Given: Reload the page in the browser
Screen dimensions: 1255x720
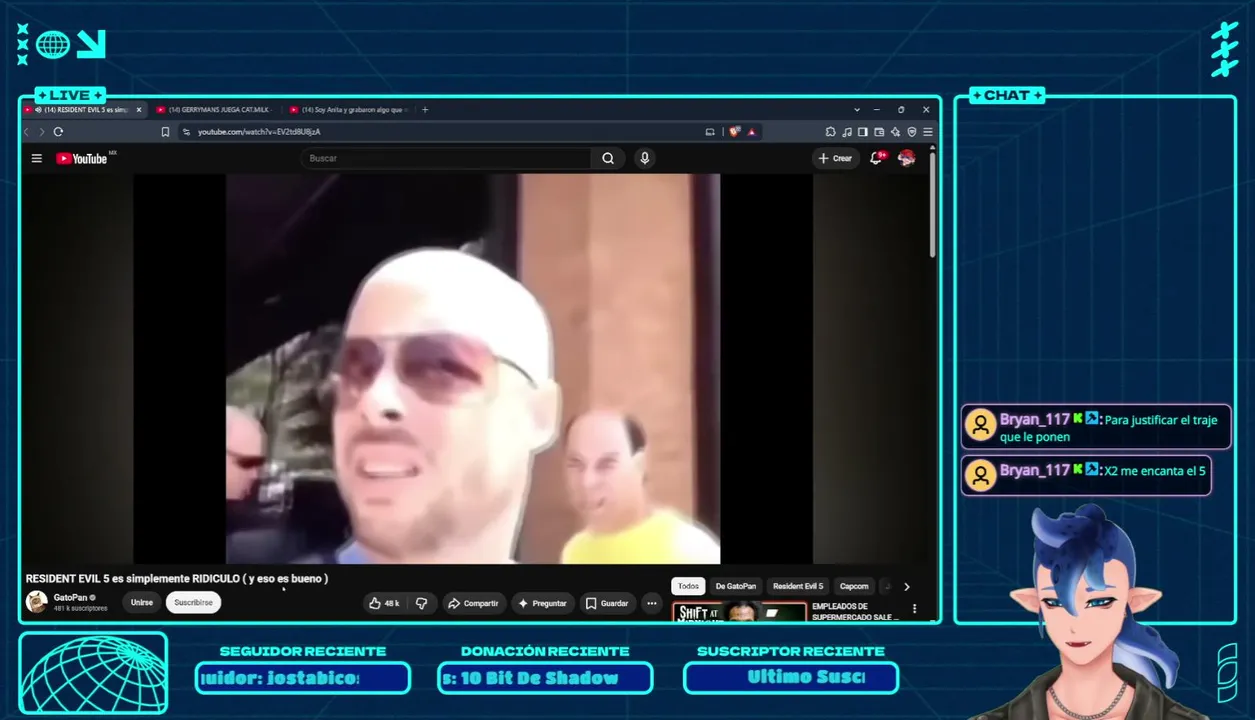Looking at the screenshot, I should pos(58,132).
